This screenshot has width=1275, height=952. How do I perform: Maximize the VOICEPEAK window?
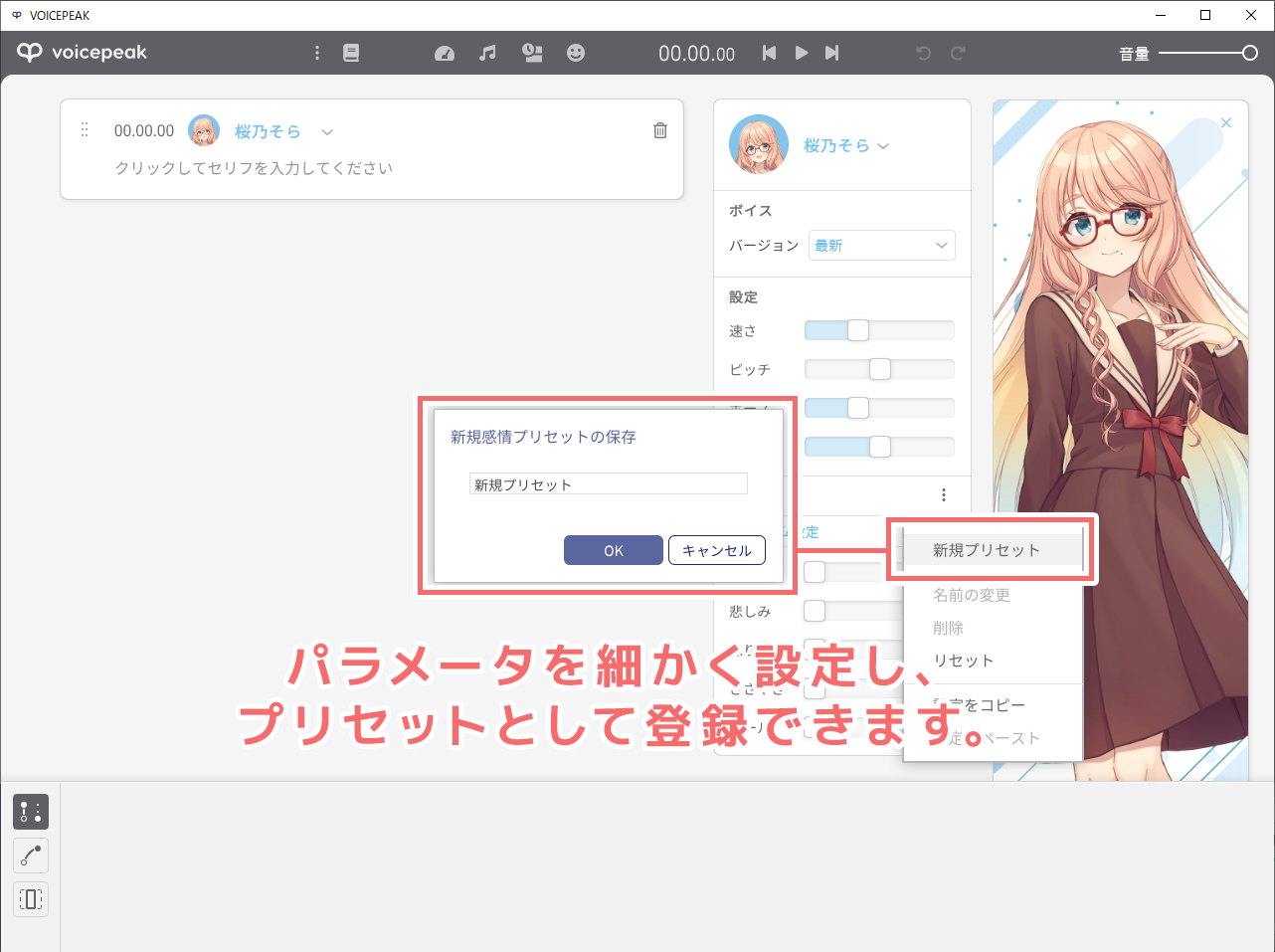[1205, 15]
